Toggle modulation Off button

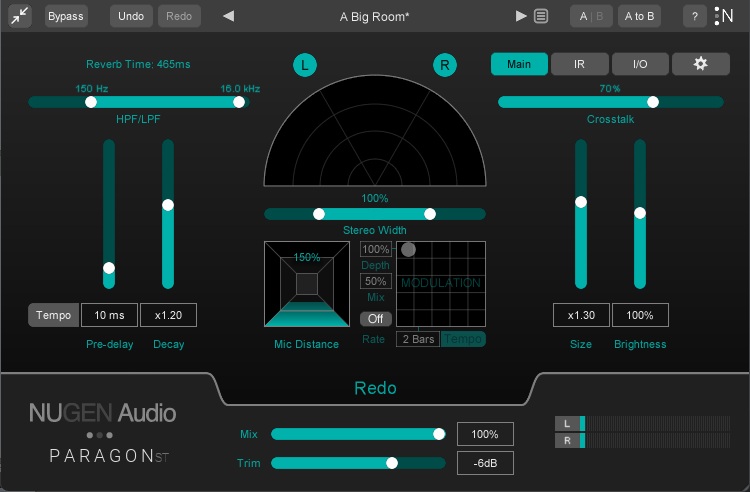(x=375, y=318)
